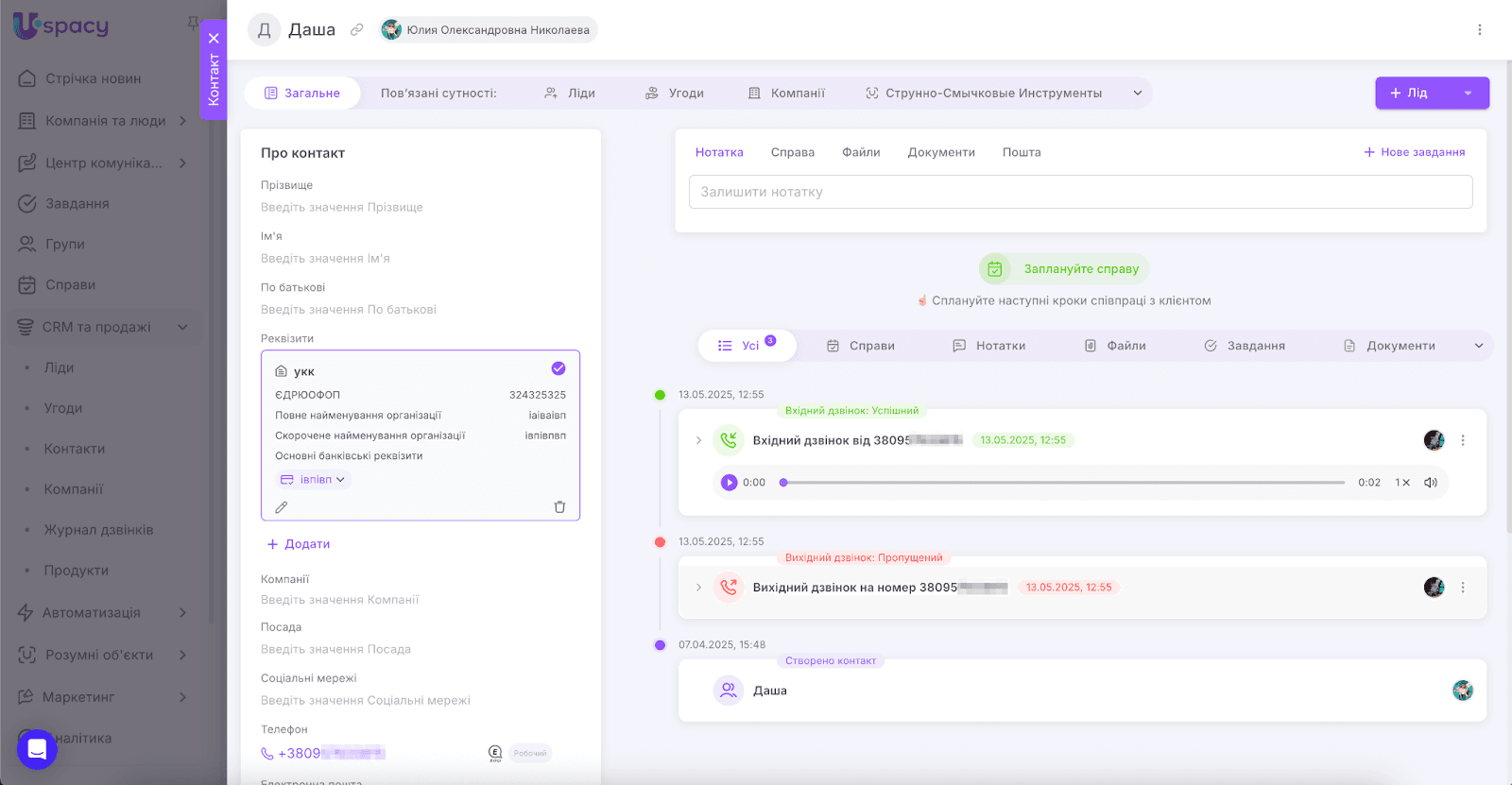Select the Нотатки filter in timeline
The width and height of the screenshot is (1512, 785).
[x=989, y=346]
